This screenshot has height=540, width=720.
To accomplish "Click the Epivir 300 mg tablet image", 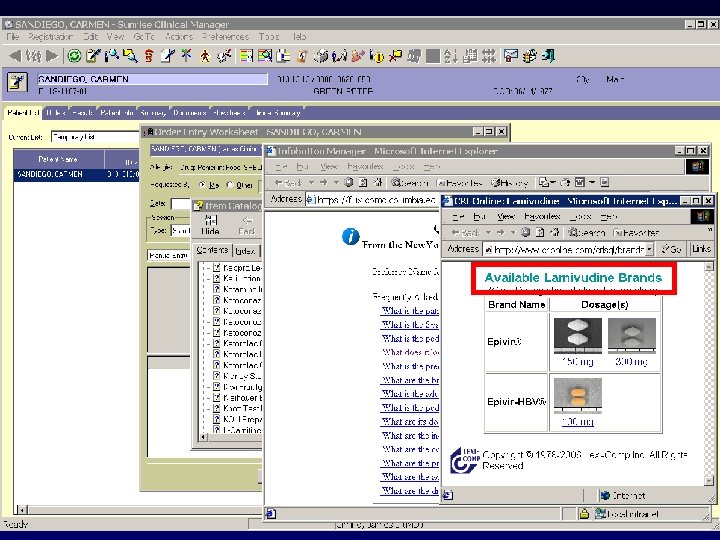I will click(632, 336).
